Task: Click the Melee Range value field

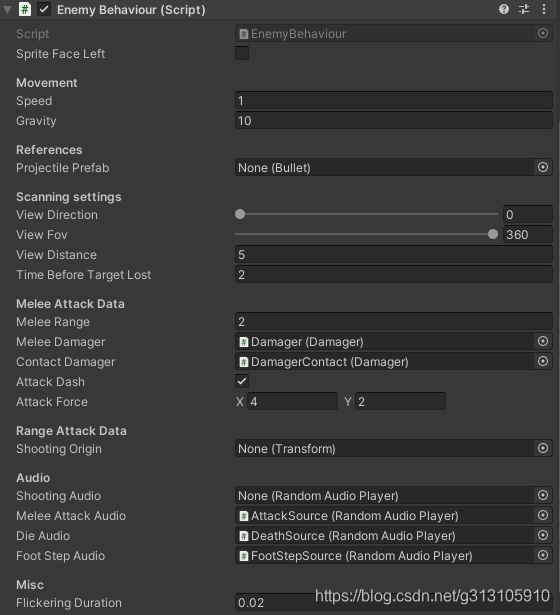Action: 394,322
